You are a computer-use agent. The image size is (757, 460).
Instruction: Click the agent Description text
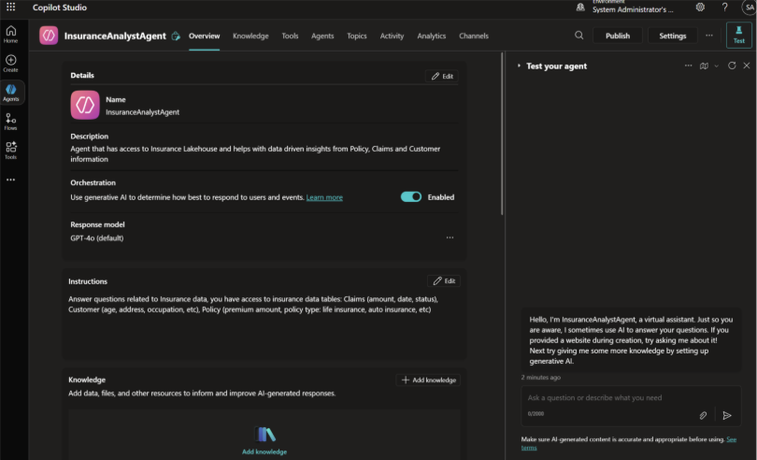tap(255, 153)
